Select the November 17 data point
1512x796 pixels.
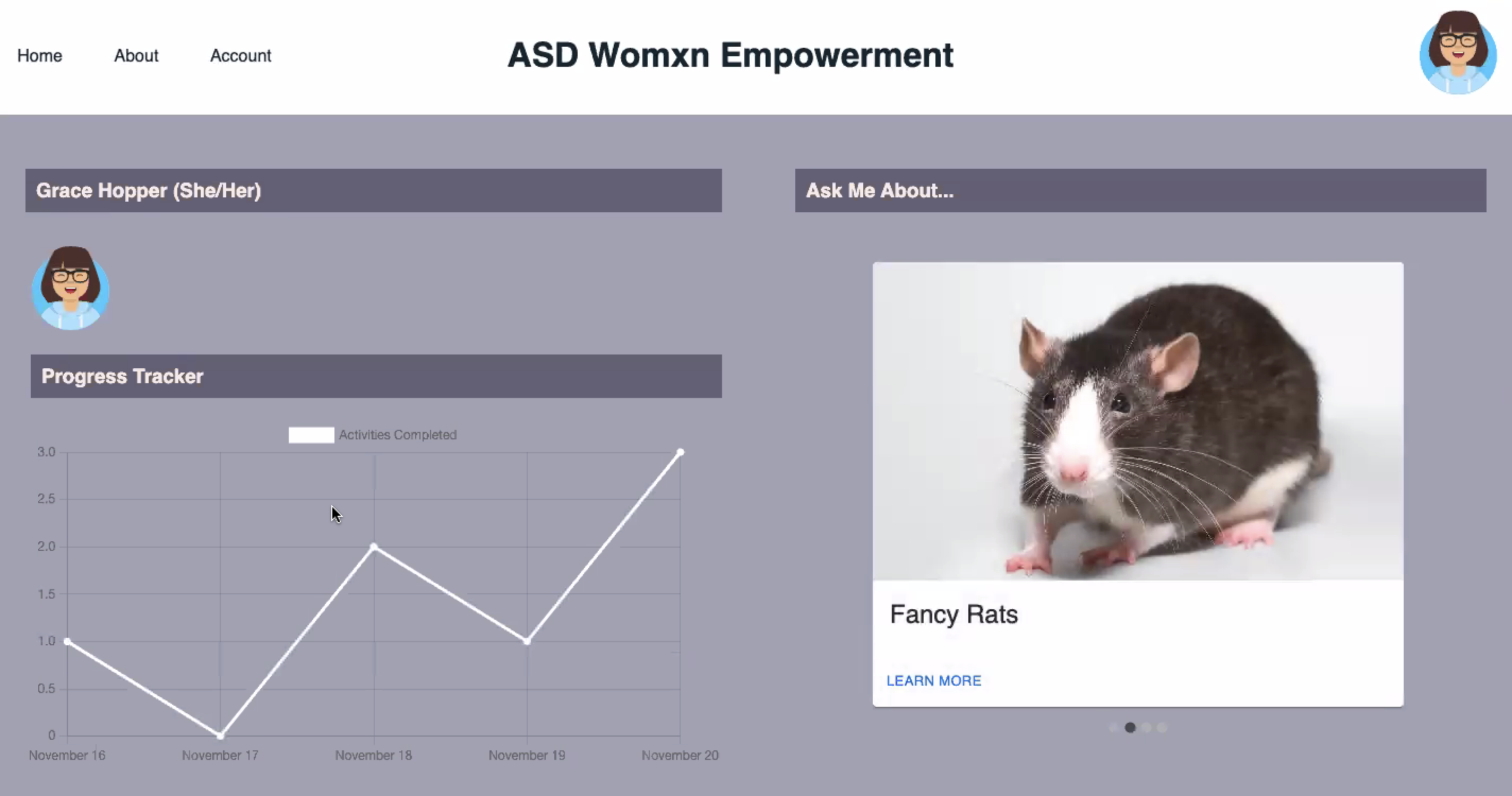(x=221, y=735)
